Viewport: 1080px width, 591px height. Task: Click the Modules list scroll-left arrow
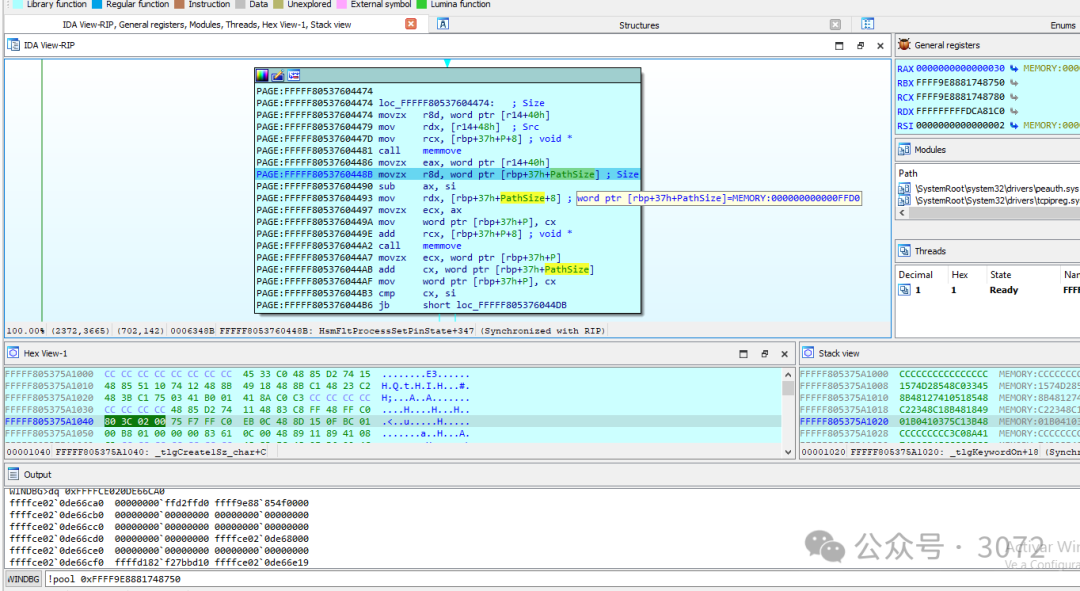[x=902, y=213]
